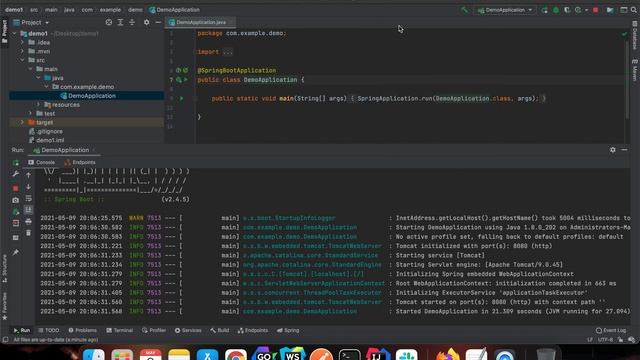
Task: Hide the Project panel with minus icon
Action: point(158,22)
